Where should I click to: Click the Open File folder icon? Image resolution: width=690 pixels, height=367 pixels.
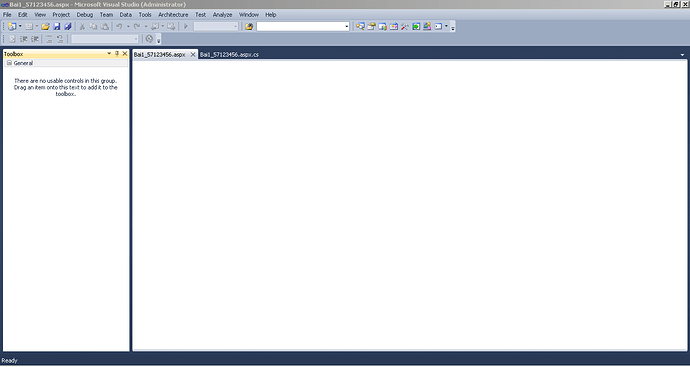click(x=45, y=26)
